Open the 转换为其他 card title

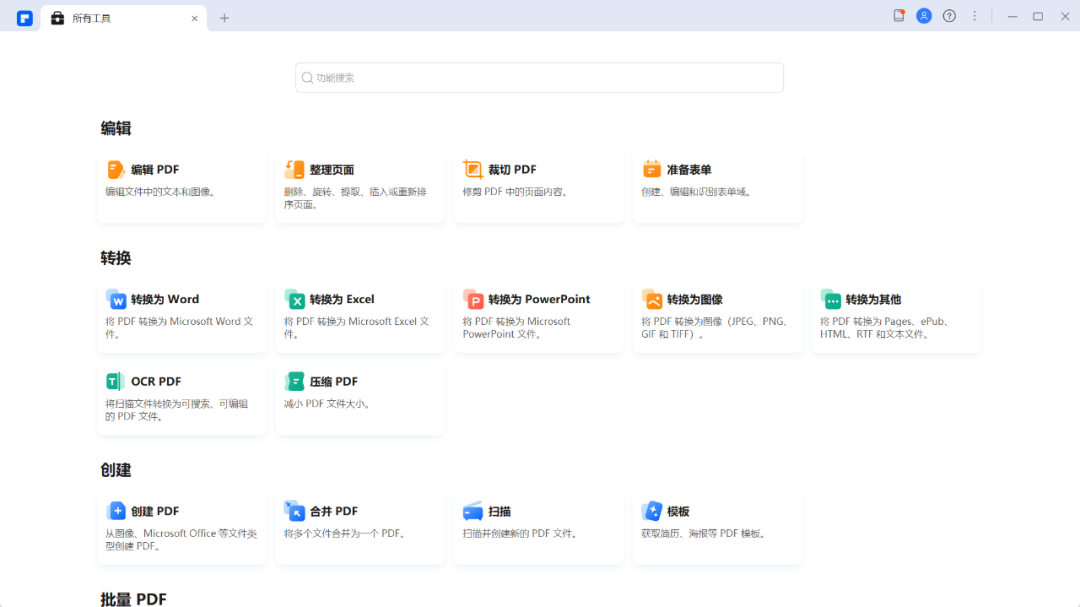coord(873,299)
